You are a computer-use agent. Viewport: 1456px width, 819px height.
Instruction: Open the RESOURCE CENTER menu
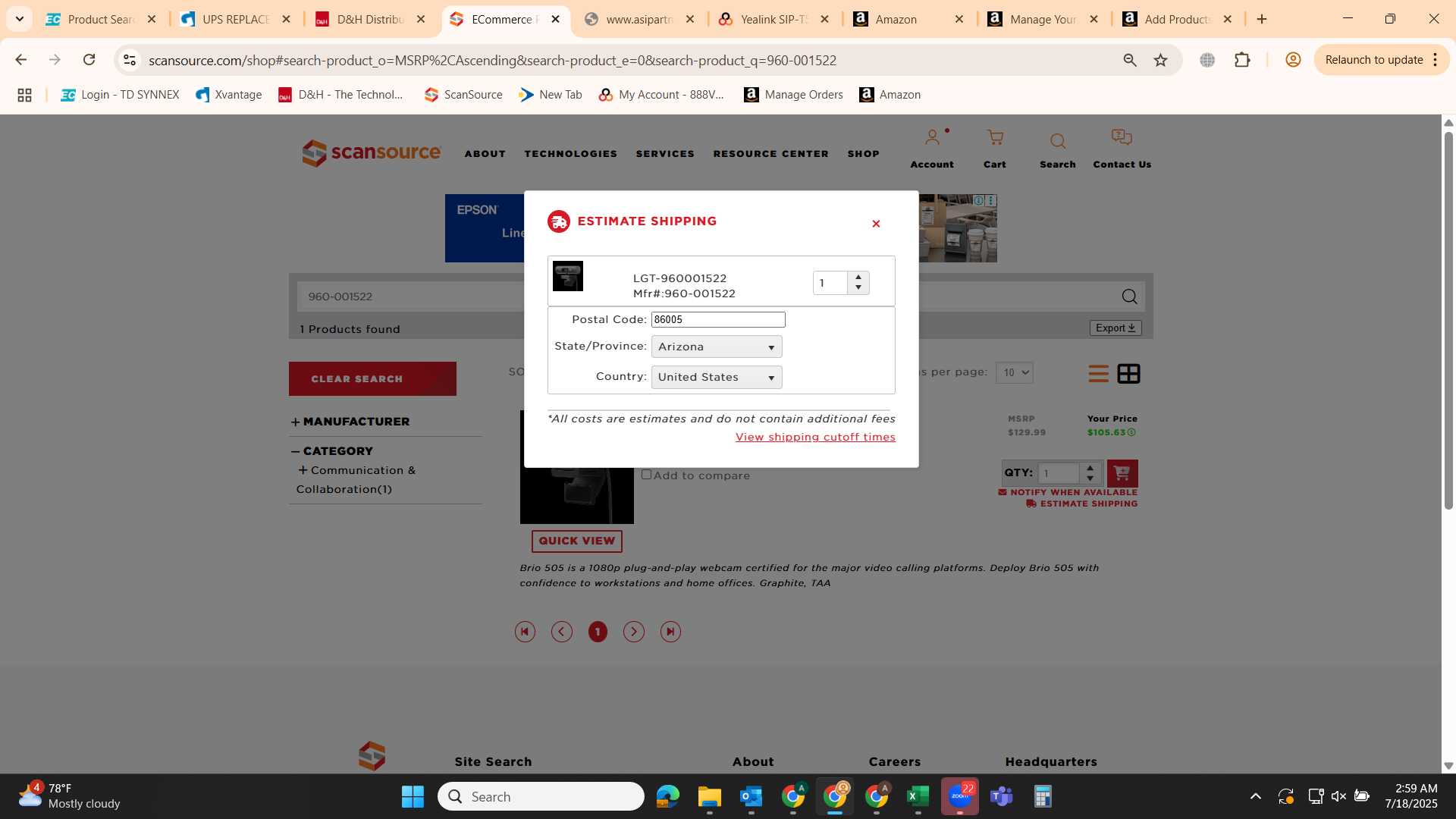(770, 154)
